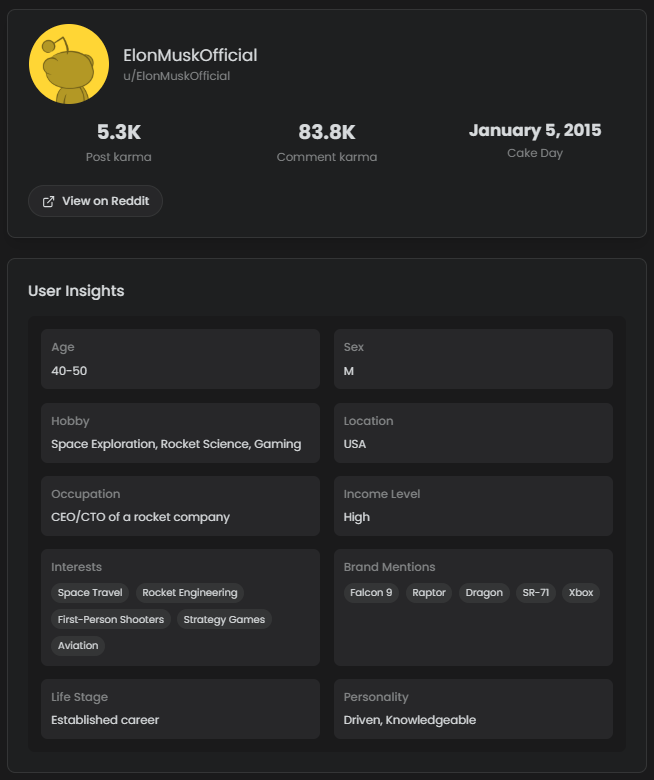The height and width of the screenshot is (780, 654).
Task: Click the external link icon in View on Reddit
Action: (x=48, y=201)
